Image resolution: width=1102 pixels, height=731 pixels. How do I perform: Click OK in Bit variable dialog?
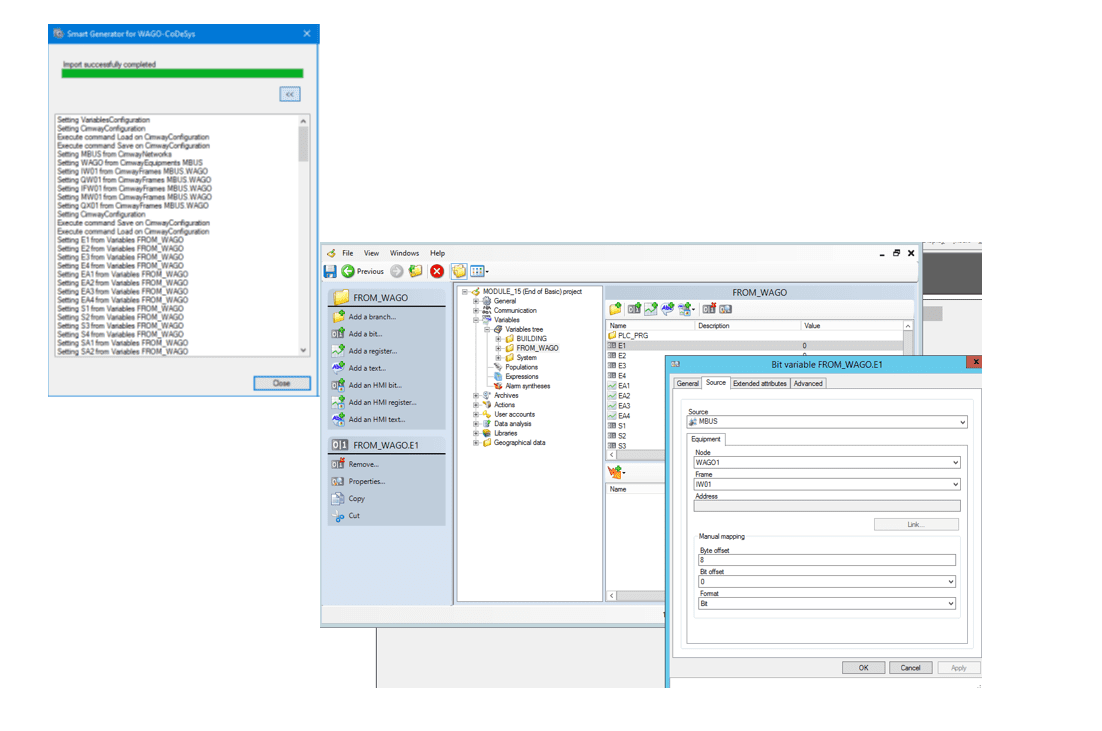point(862,667)
